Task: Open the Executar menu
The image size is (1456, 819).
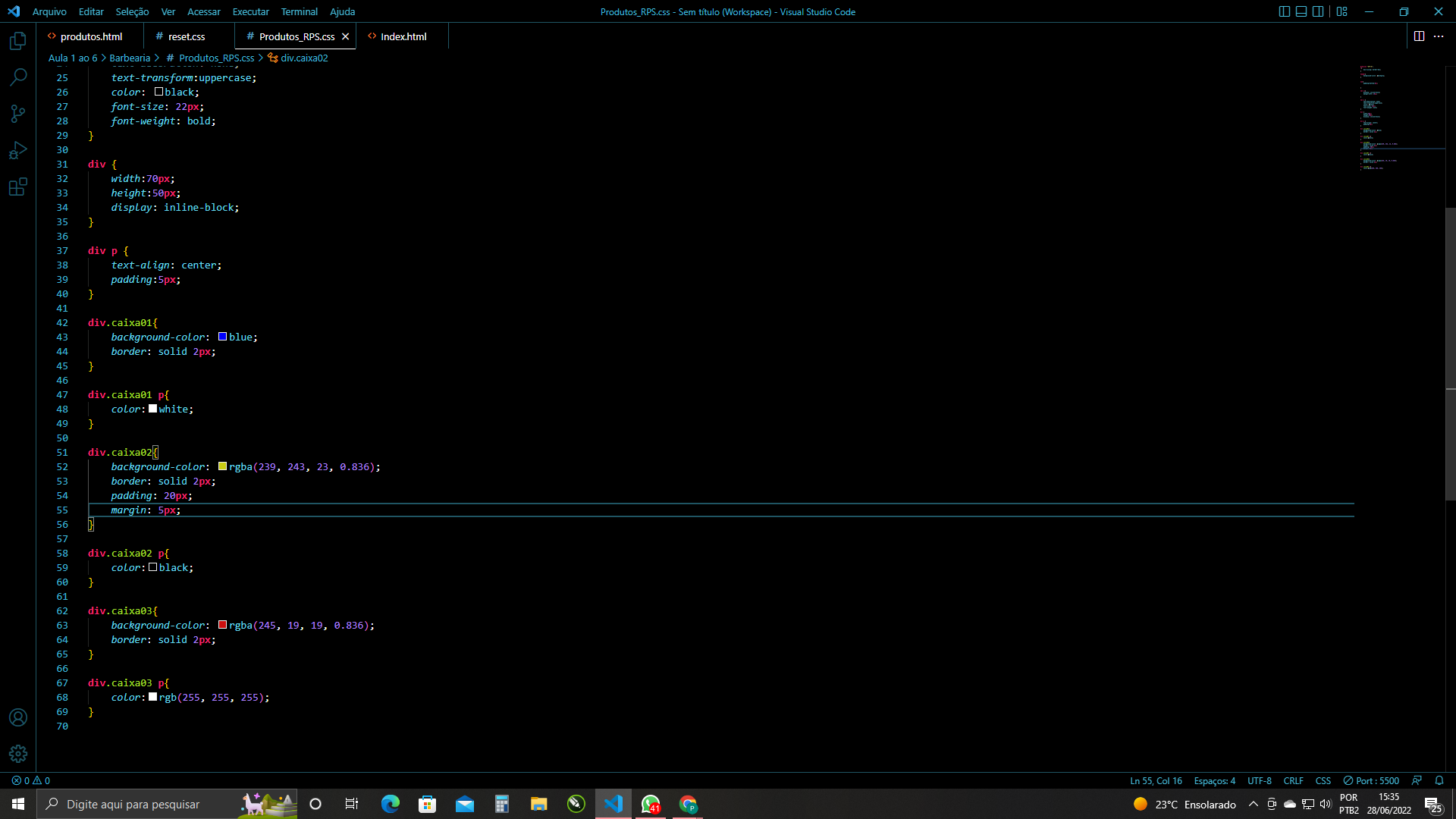Action: (x=251, y=11)
